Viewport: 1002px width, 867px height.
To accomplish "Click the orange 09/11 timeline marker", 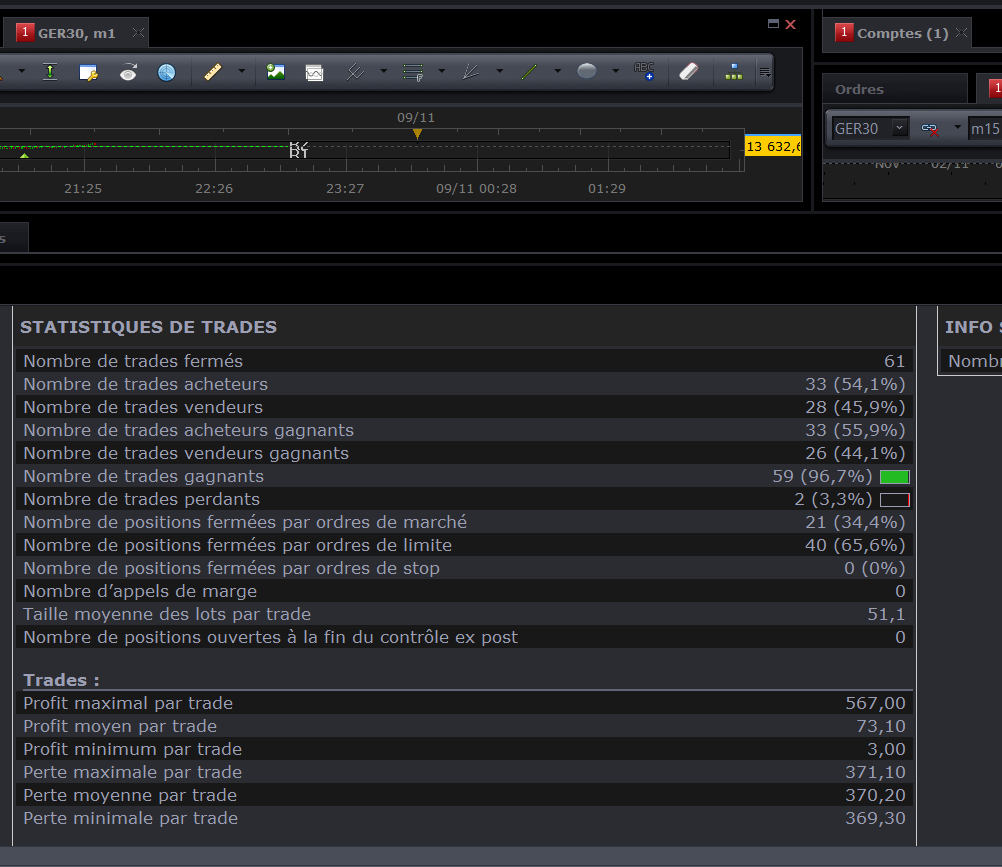I will click(x=417, y=134).
